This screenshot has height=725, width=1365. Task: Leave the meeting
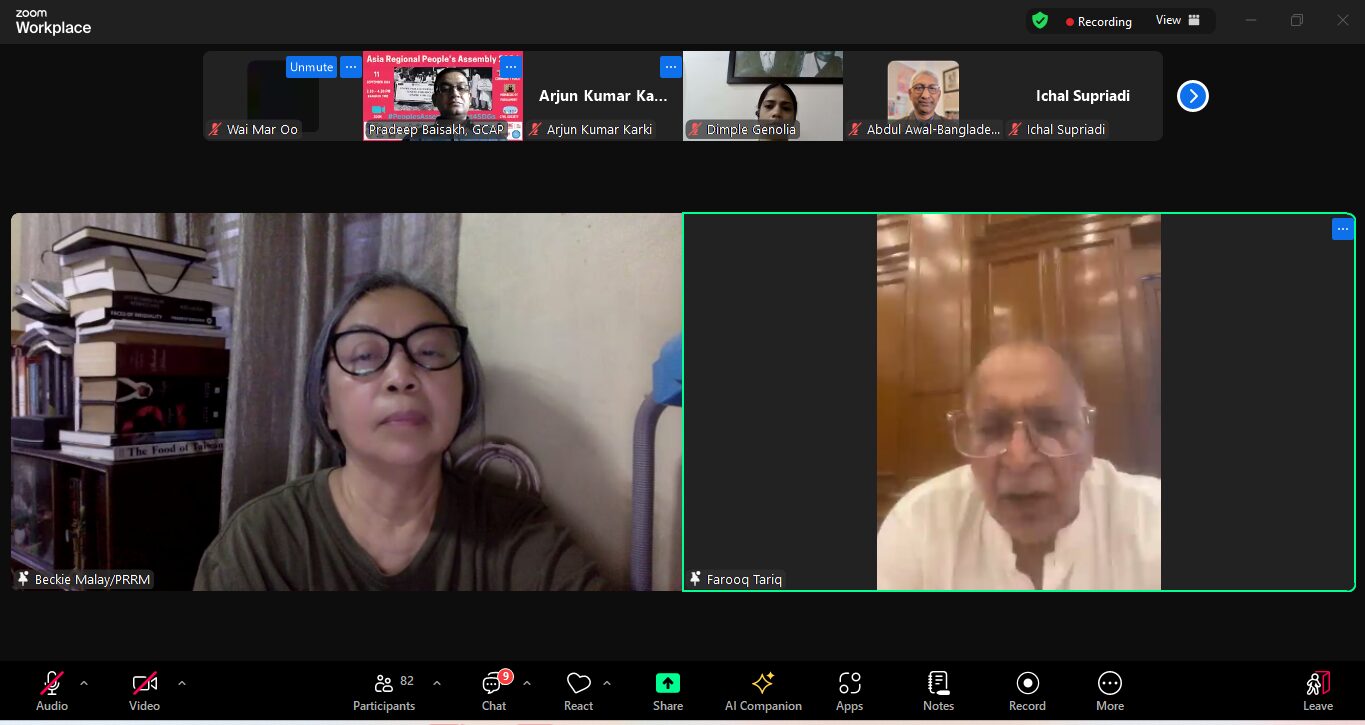[1317, 690]
